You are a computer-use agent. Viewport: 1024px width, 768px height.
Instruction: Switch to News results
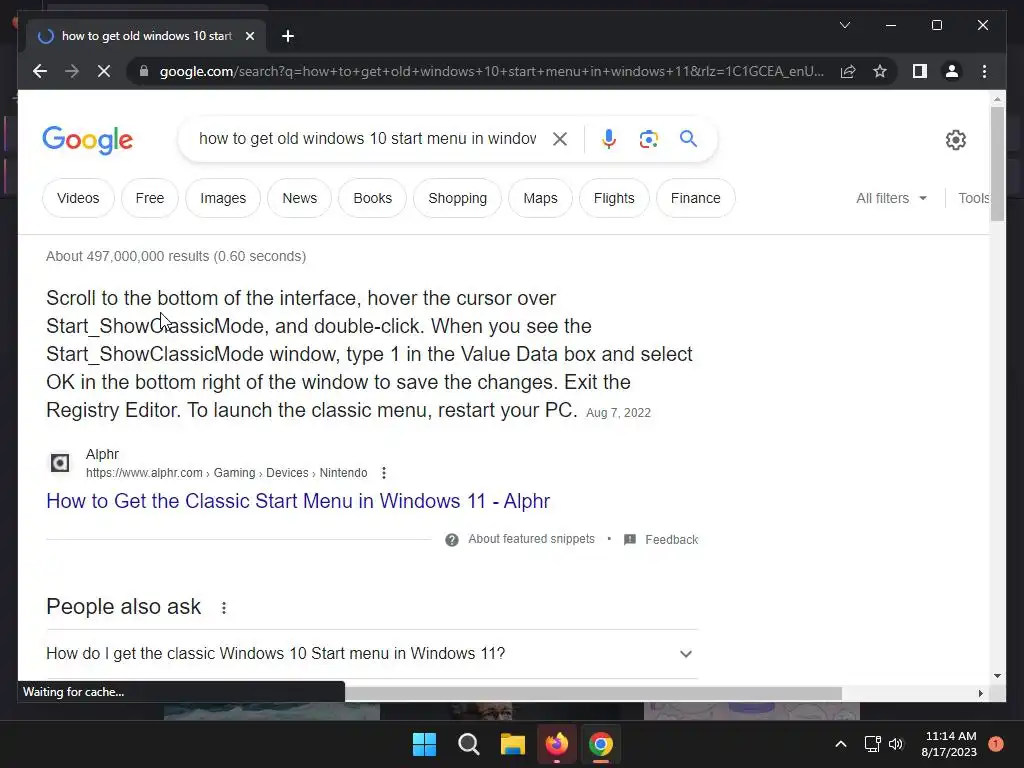(x=300, y=198)
